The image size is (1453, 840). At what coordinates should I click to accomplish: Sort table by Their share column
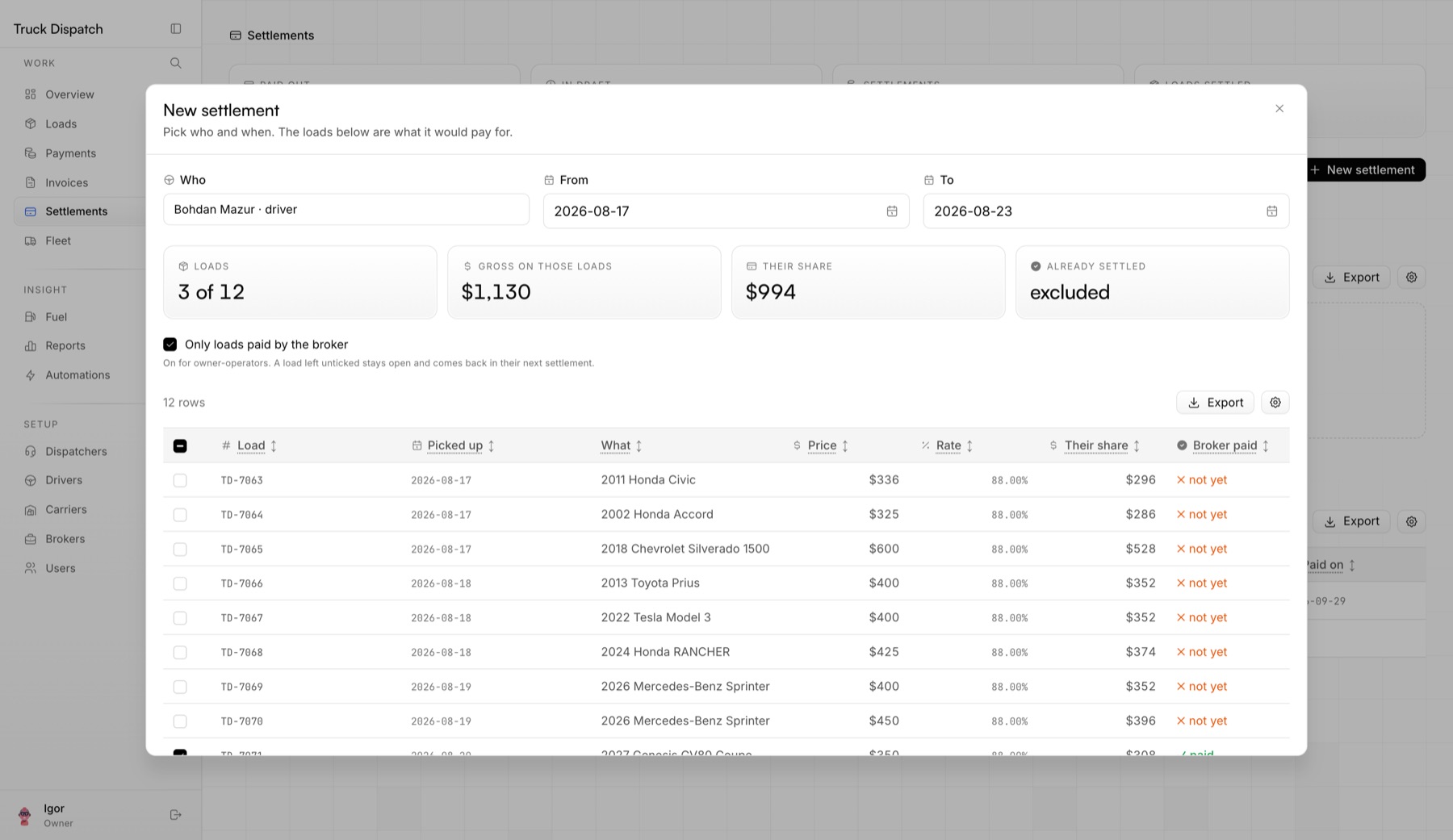[x=1095, y=445]
